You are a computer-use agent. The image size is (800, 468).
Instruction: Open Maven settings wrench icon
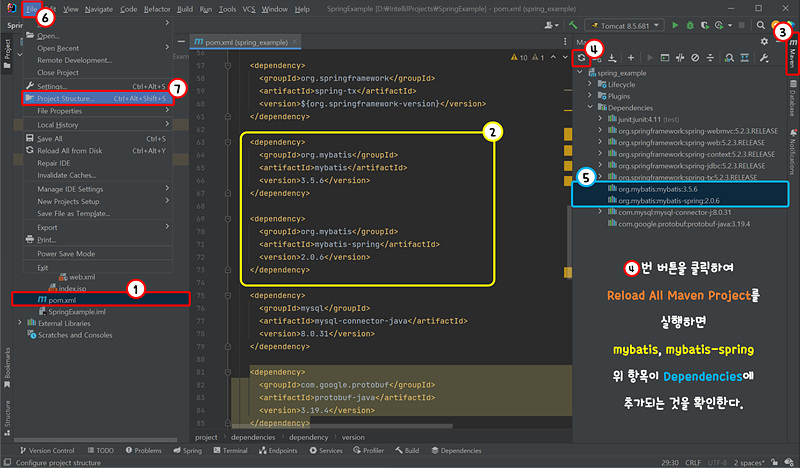point(764,58)
